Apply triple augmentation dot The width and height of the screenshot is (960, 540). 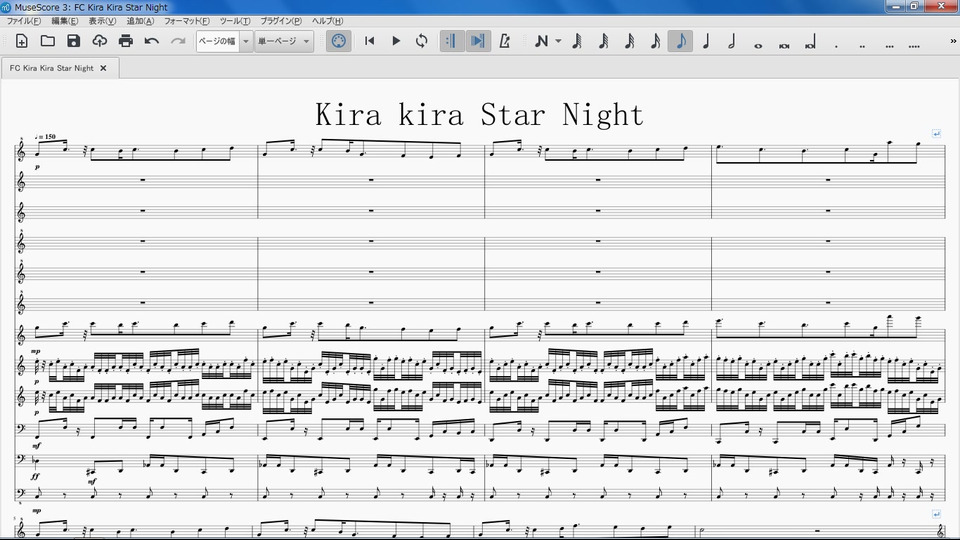(888, 46)
